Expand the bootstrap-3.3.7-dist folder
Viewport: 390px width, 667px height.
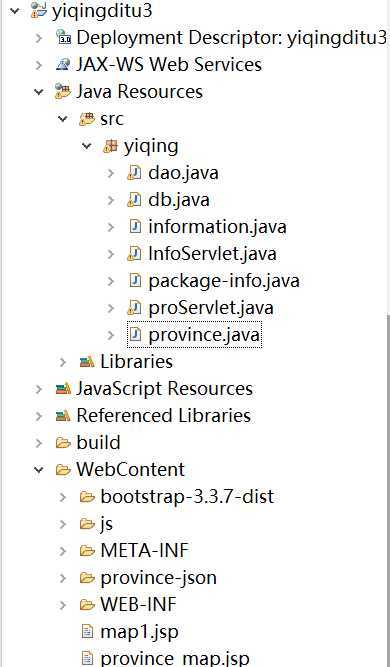tap(63, 497)
